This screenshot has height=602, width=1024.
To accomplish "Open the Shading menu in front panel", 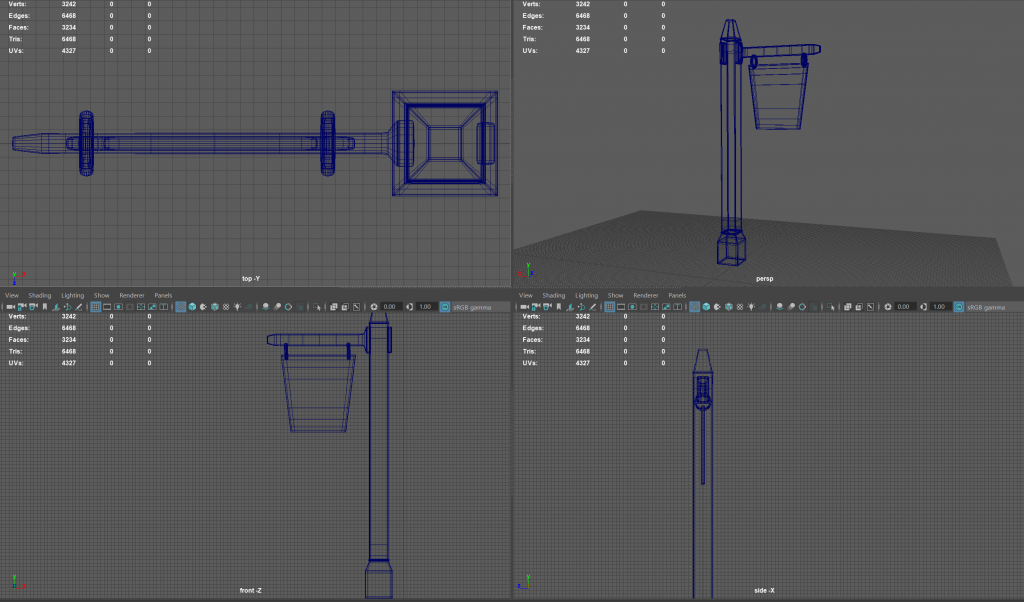I will coord(40,296).
